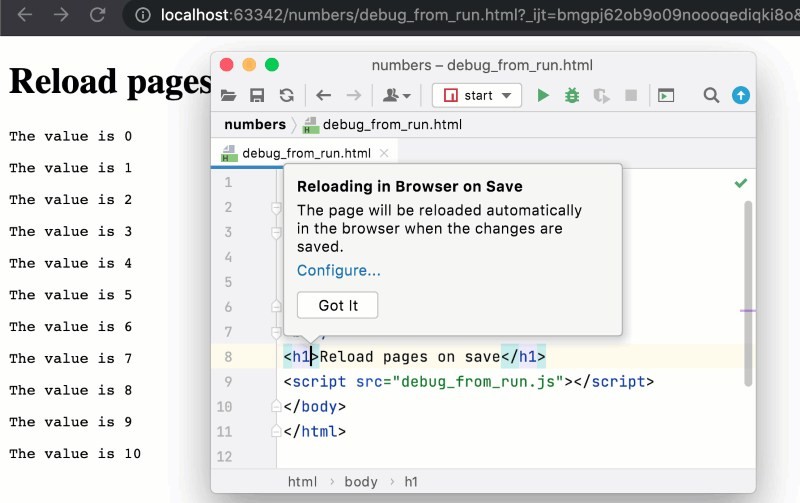Click the green inspection checkmark icon
The width and height of the screenshot is (800, 503).
[741, 183]
